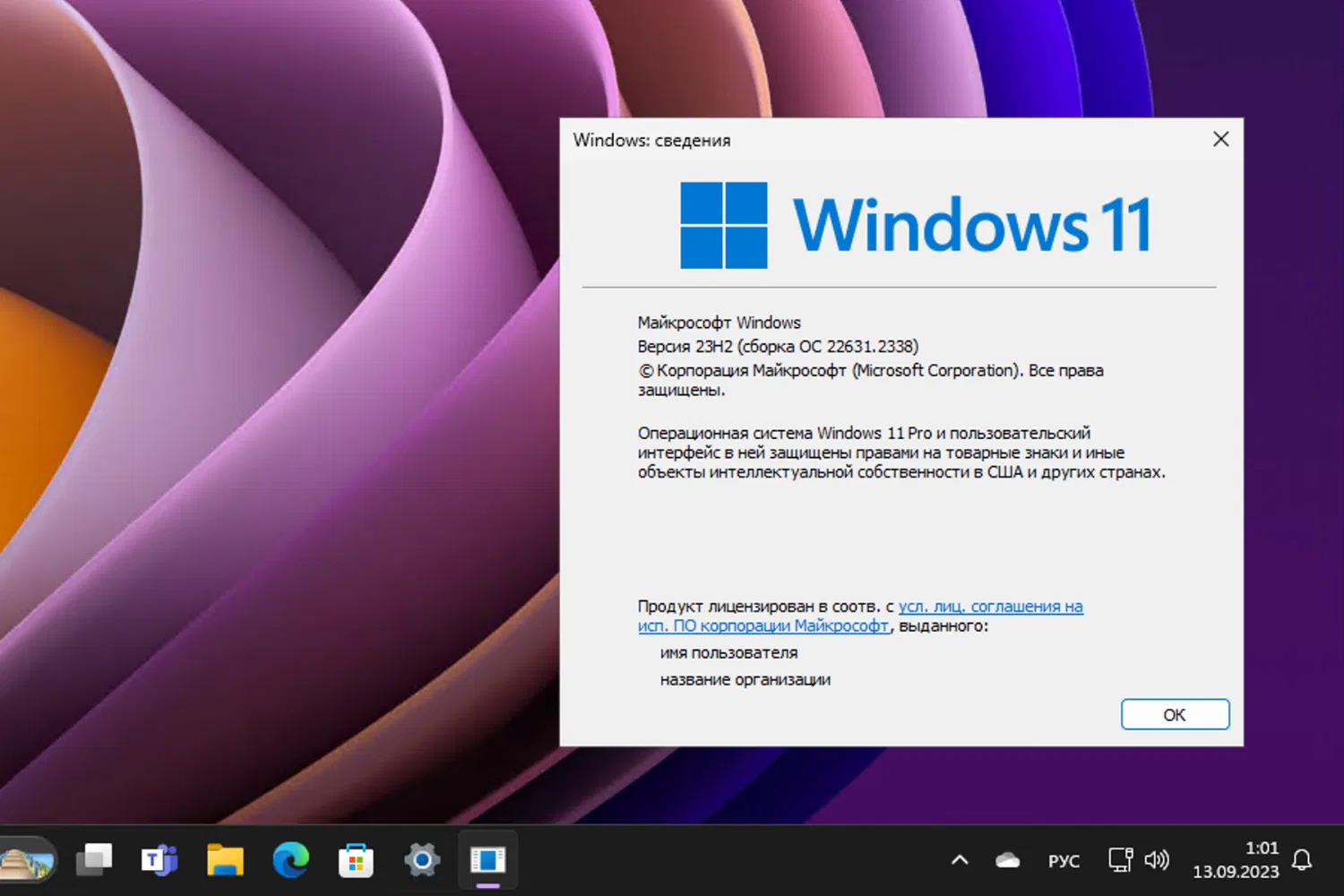Select the active winver app in the taskbar

coord(487,860)
